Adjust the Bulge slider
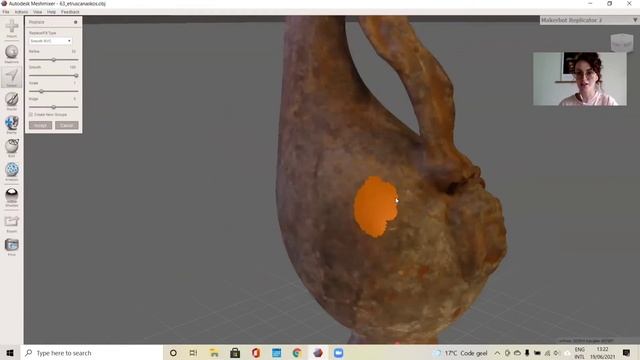Viewport: 640px width, 360px height. tap(53, 107)
